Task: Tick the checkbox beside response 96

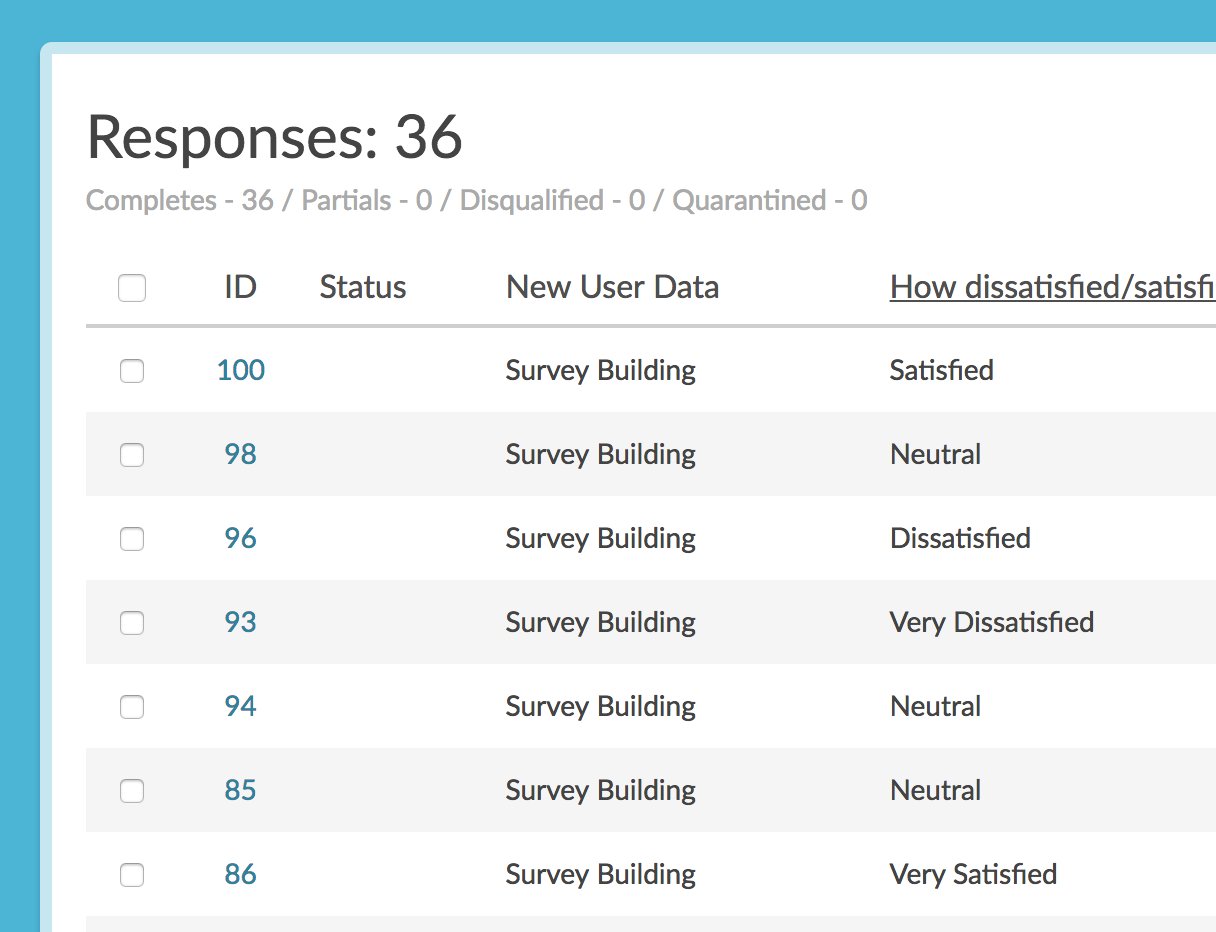Action: 132,539
